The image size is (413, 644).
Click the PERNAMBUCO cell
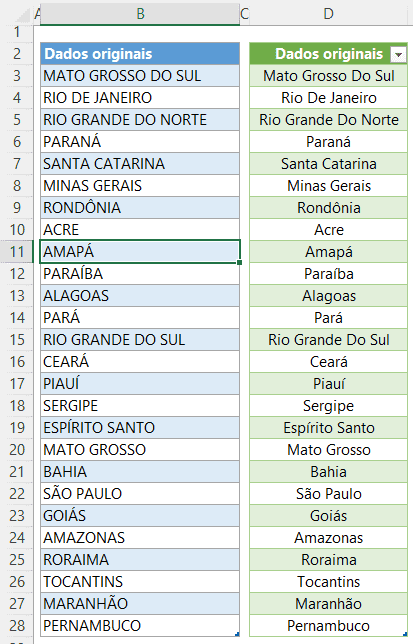(x=140, y=626)
